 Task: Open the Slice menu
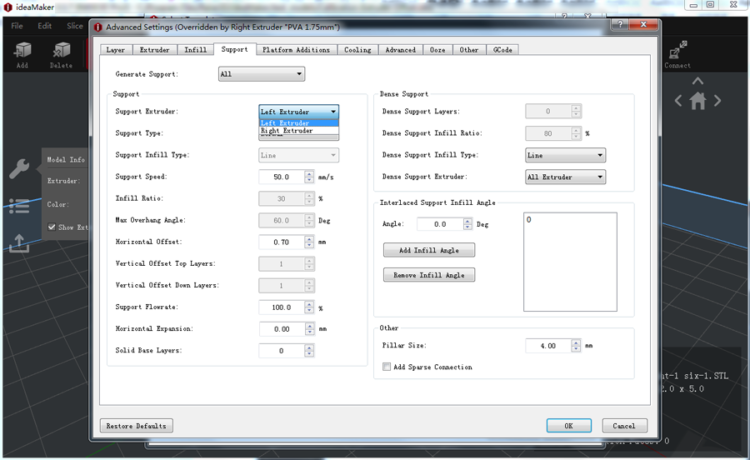[75, 26]
